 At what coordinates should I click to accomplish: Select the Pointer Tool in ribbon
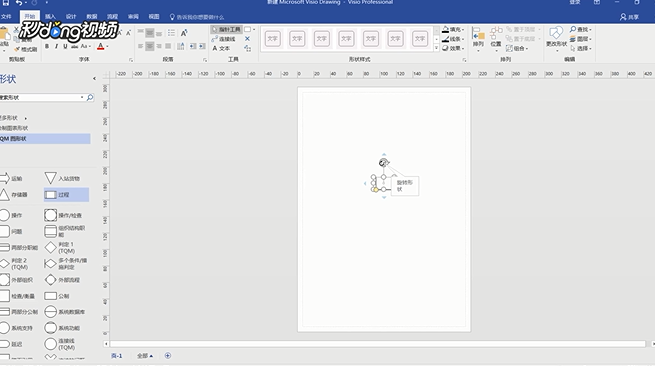[226, 29]
